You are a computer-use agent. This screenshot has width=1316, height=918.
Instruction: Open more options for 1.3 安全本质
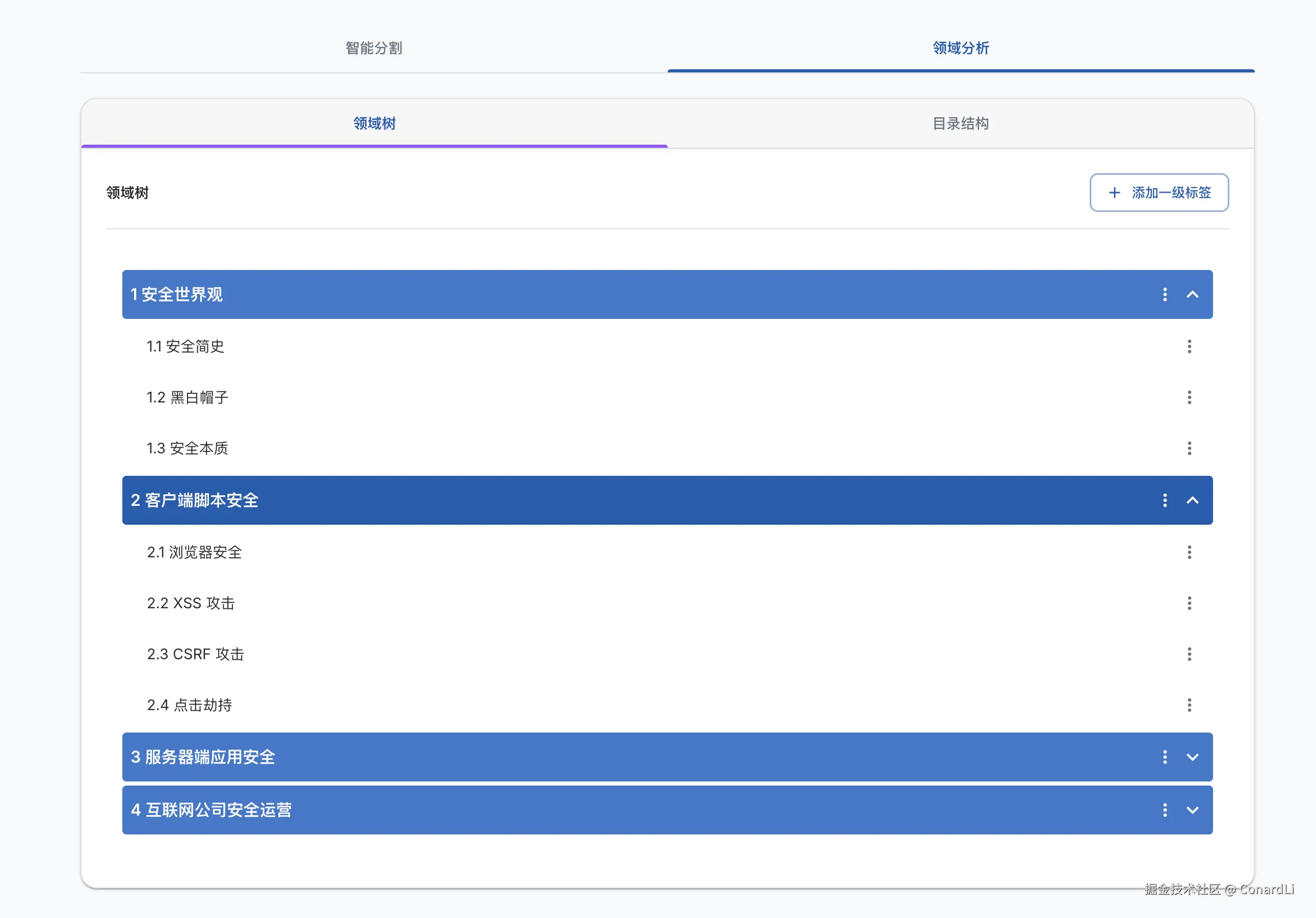[1189, 448]
